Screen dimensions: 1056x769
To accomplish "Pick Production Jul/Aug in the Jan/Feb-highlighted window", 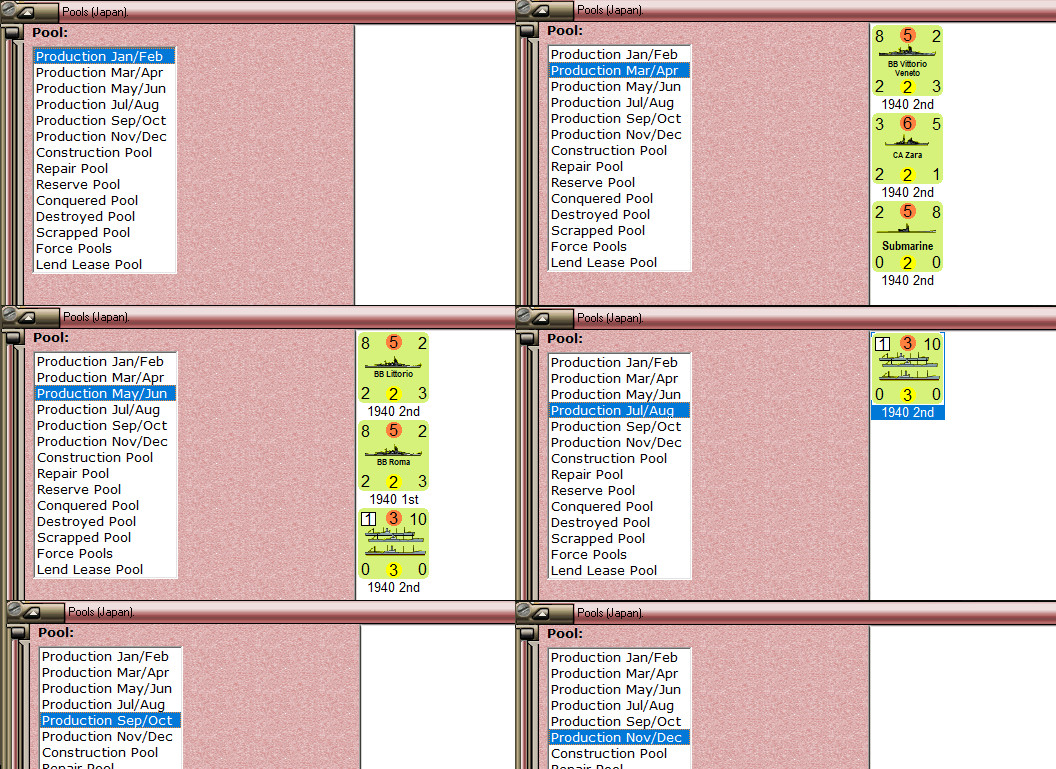I will click(104, 104).
